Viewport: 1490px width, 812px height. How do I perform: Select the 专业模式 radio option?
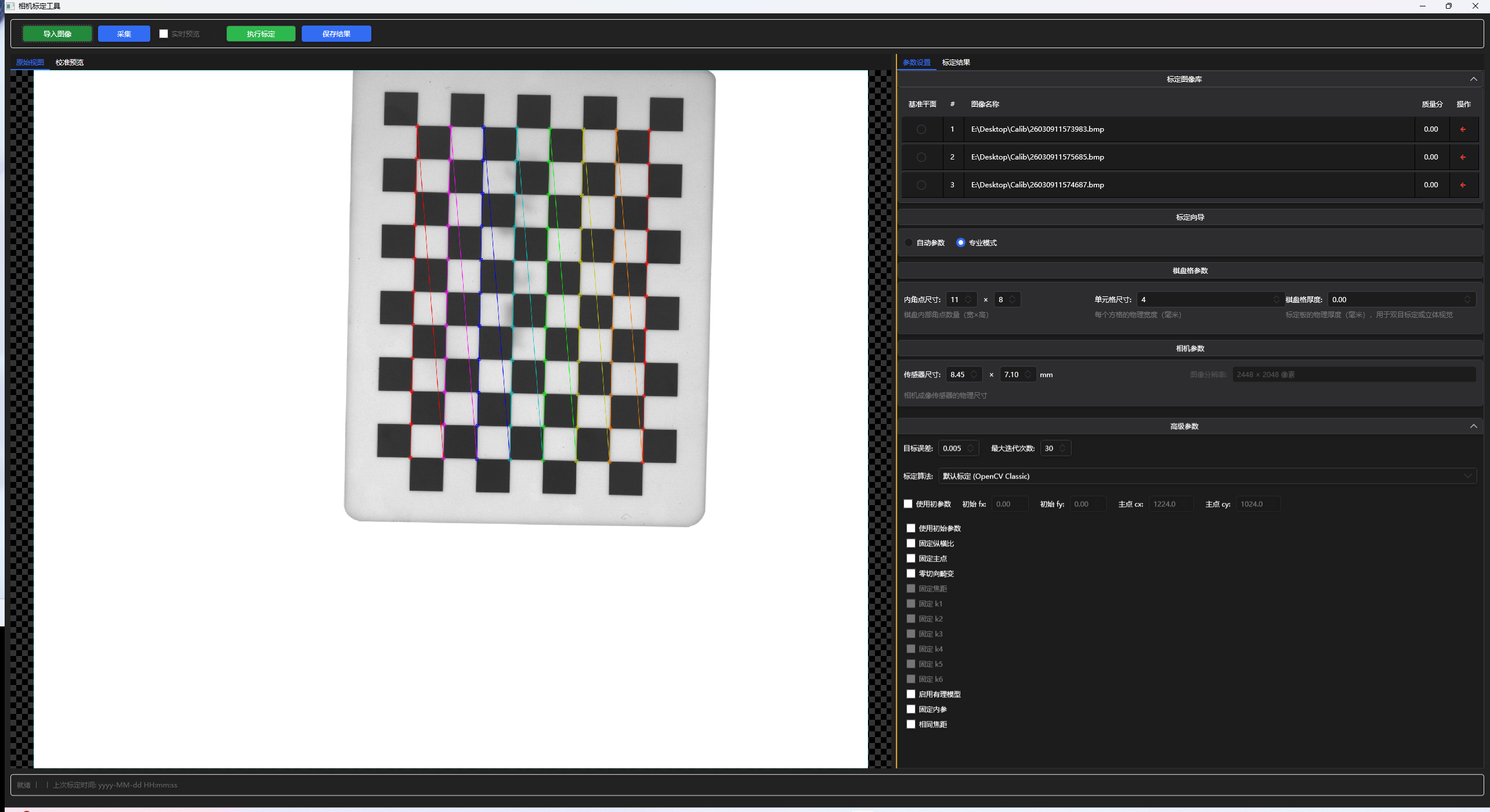pos(961,242)
